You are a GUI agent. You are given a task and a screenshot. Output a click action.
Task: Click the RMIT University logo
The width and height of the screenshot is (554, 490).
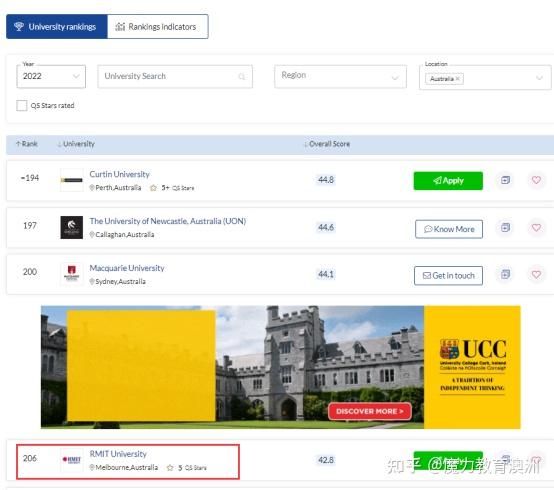coord(71,460)
